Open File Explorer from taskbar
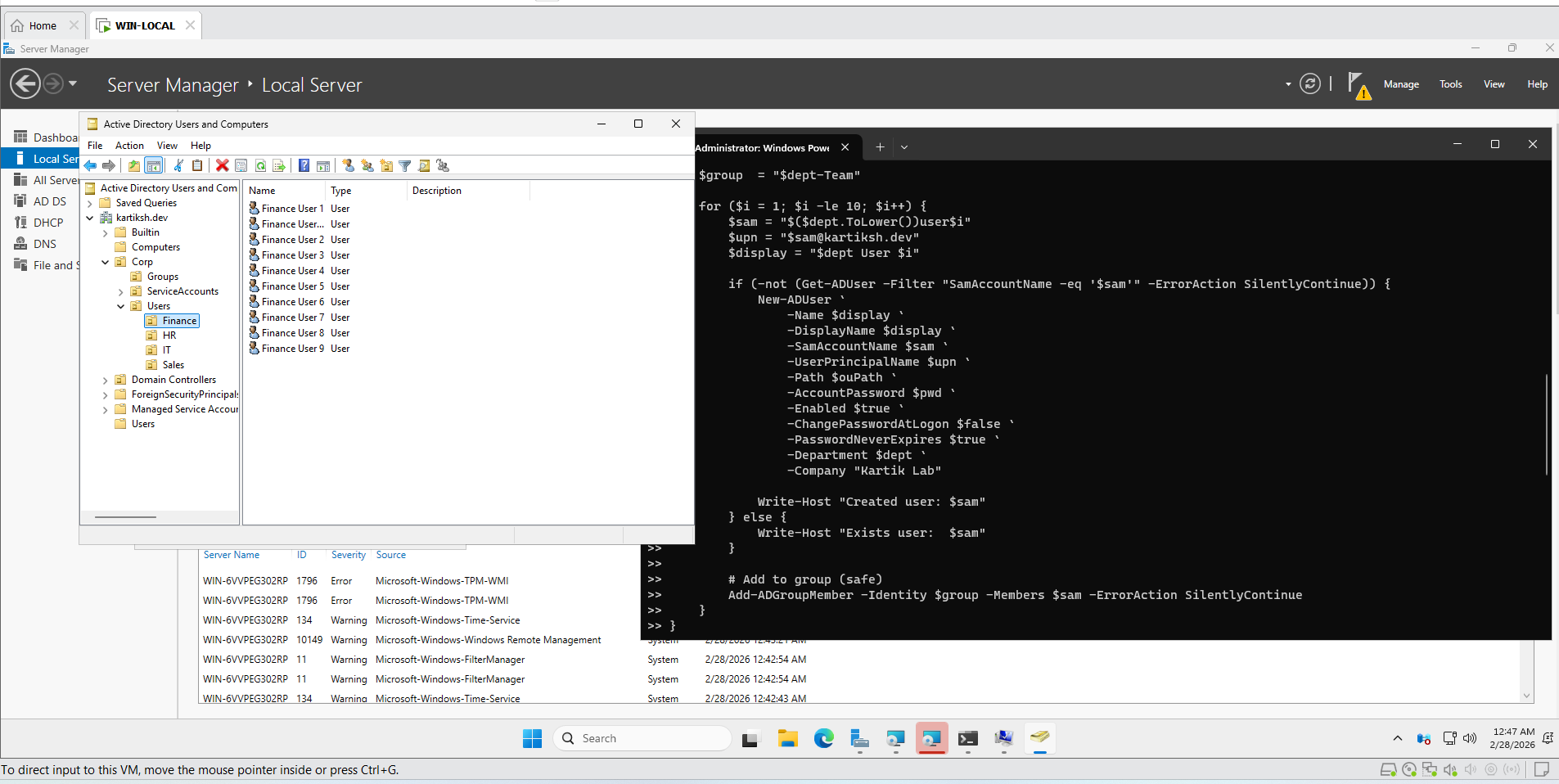This screenshot has height=784, width=1559. tap(787, 738)
